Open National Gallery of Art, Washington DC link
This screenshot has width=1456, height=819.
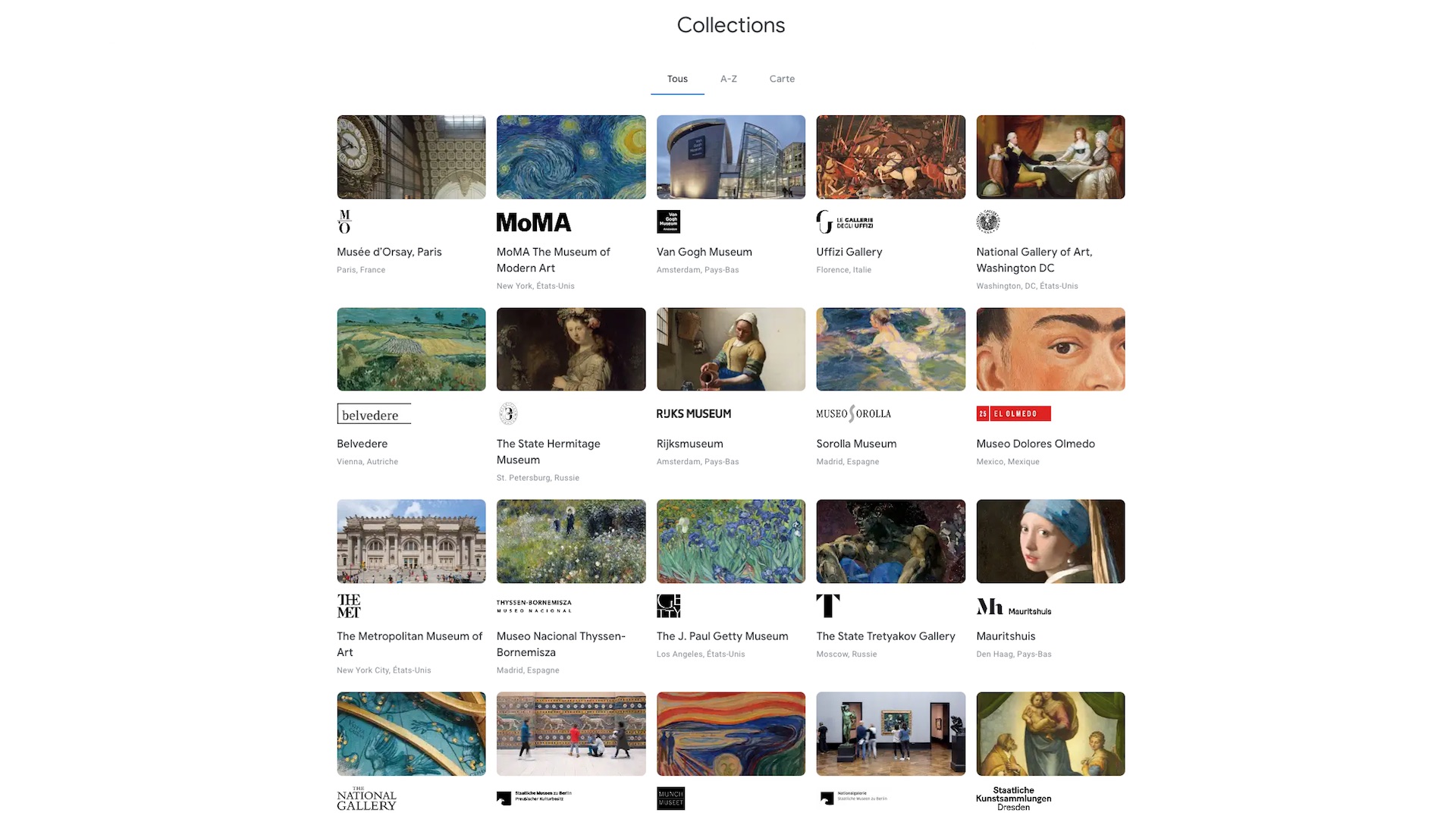point(1034,259)
